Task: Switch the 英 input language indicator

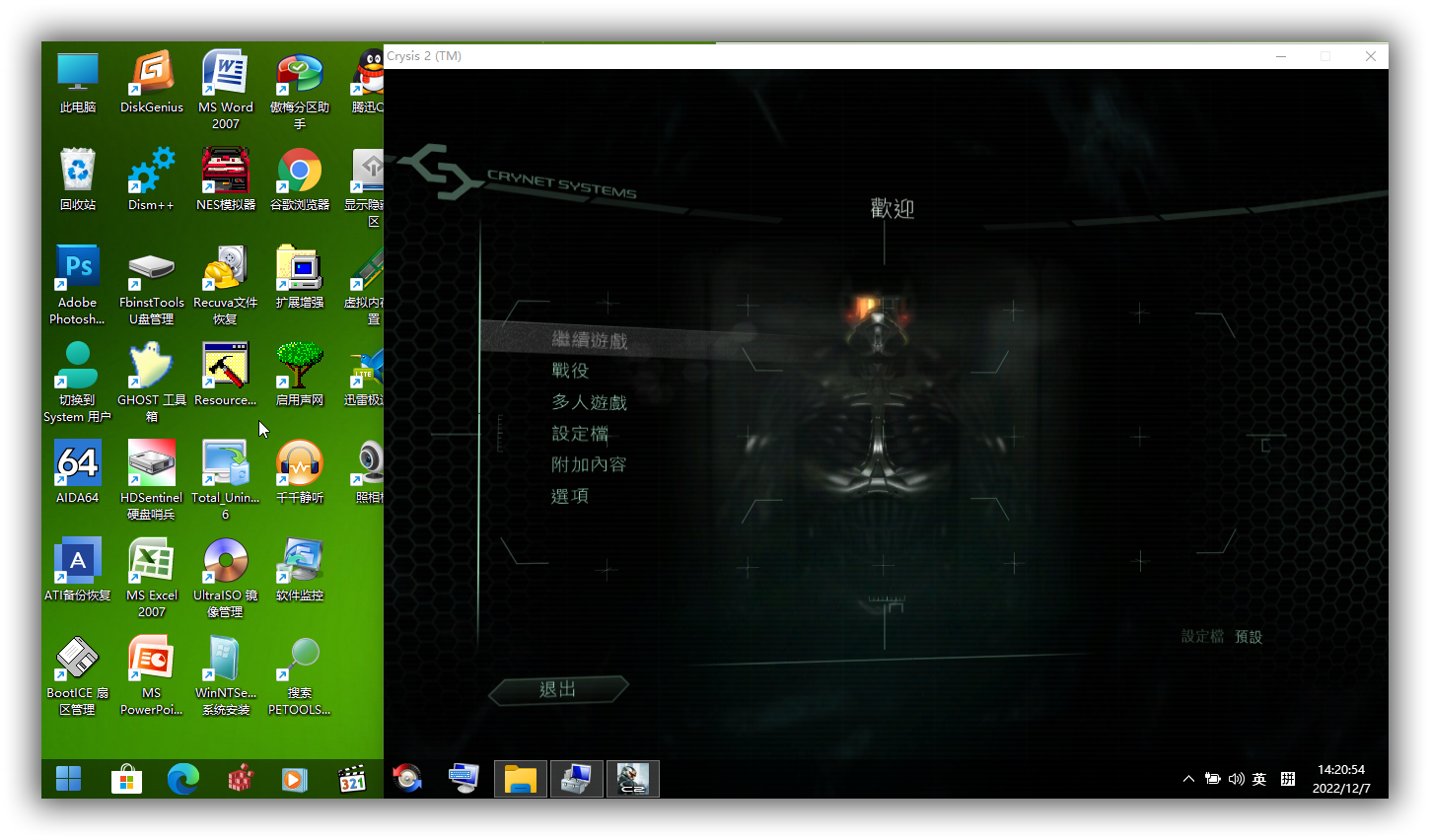Action: click(1259, 779)
